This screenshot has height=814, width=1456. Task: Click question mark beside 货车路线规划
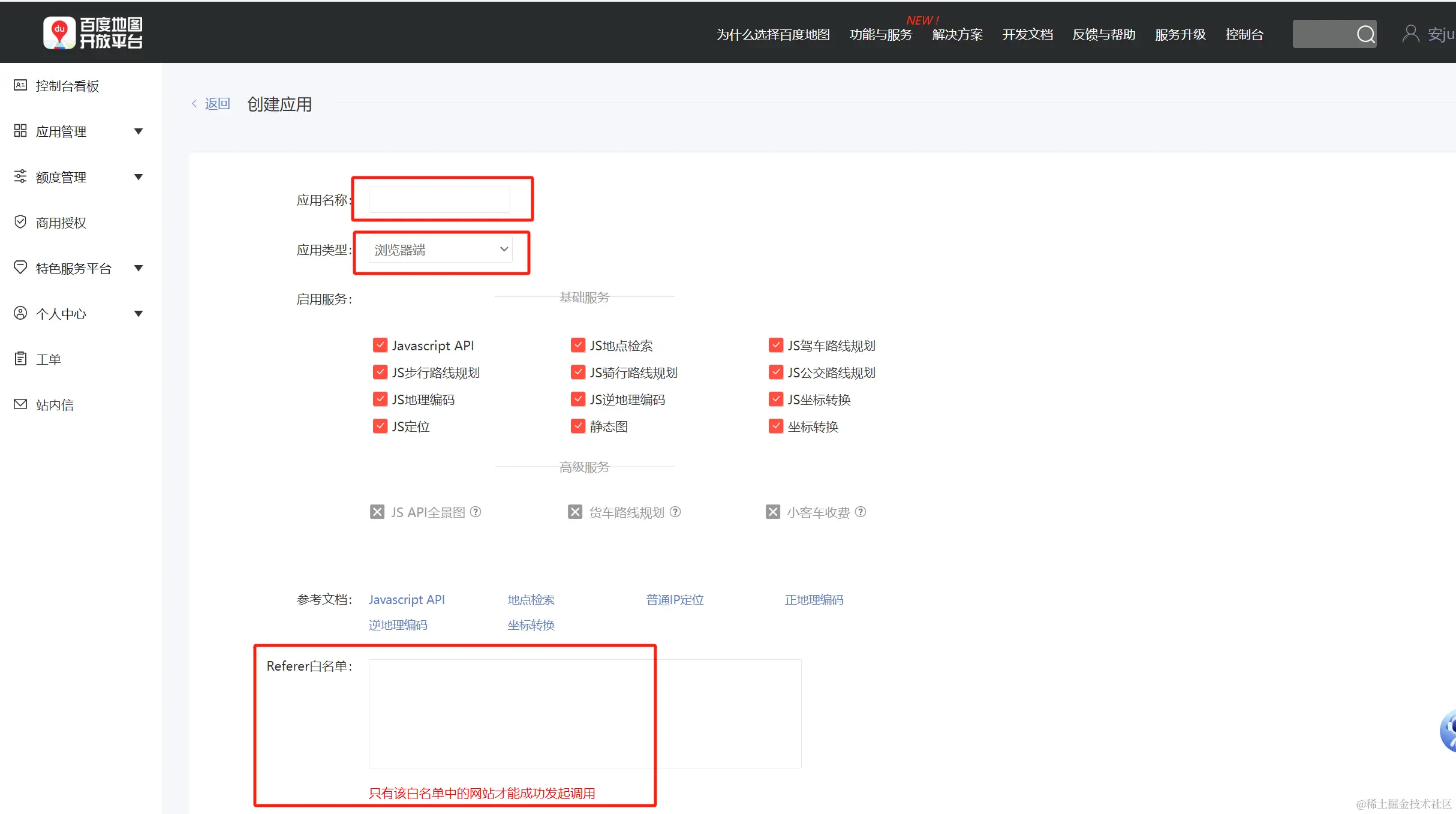(675, 512)
